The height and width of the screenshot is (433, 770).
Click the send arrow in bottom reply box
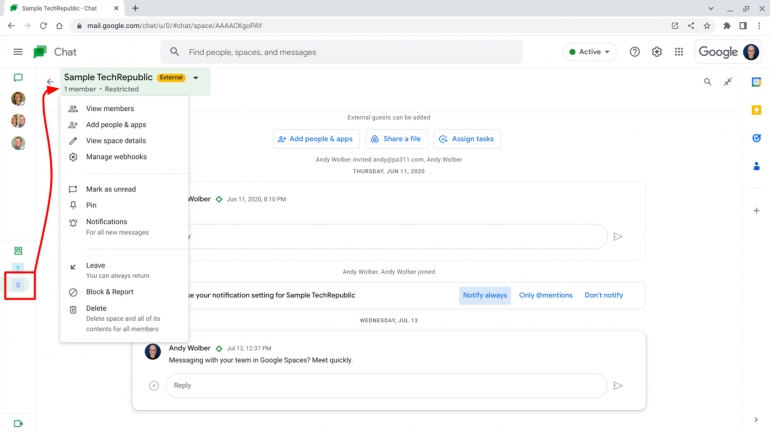click(618, 385)
